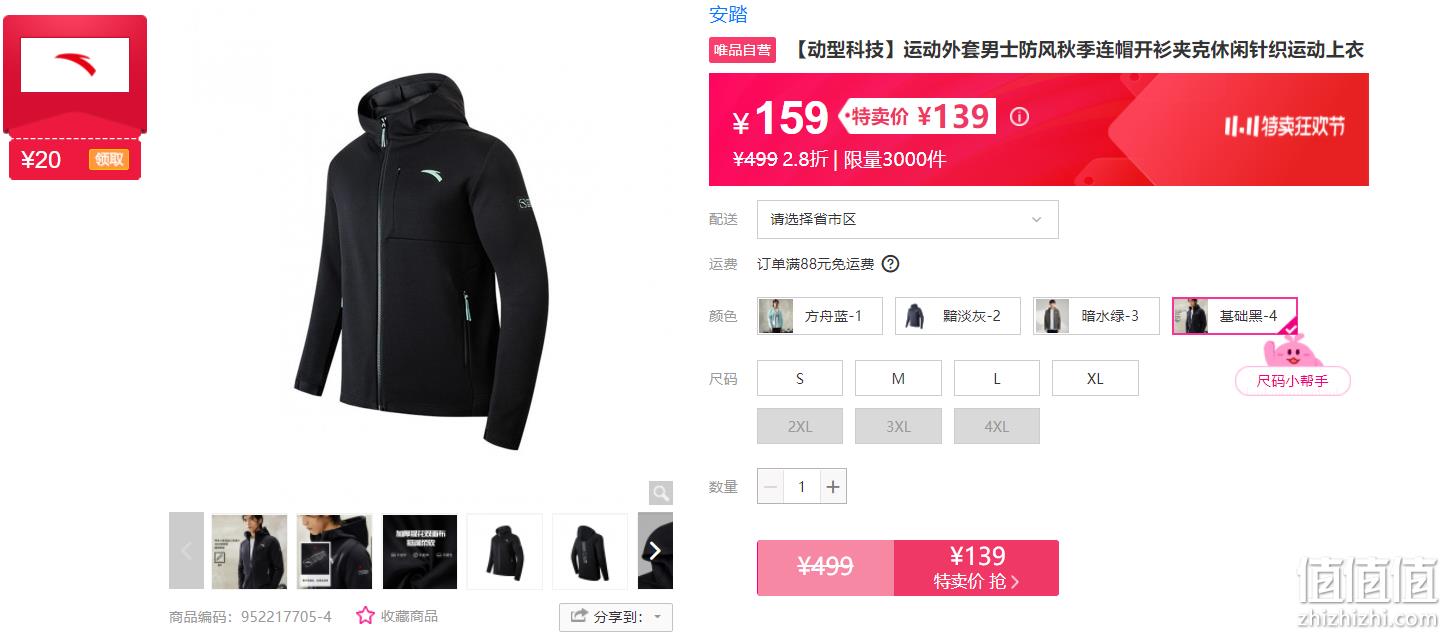1447x636 pixels.
Task: Select size XL
Action: [x=1095, y=378]
